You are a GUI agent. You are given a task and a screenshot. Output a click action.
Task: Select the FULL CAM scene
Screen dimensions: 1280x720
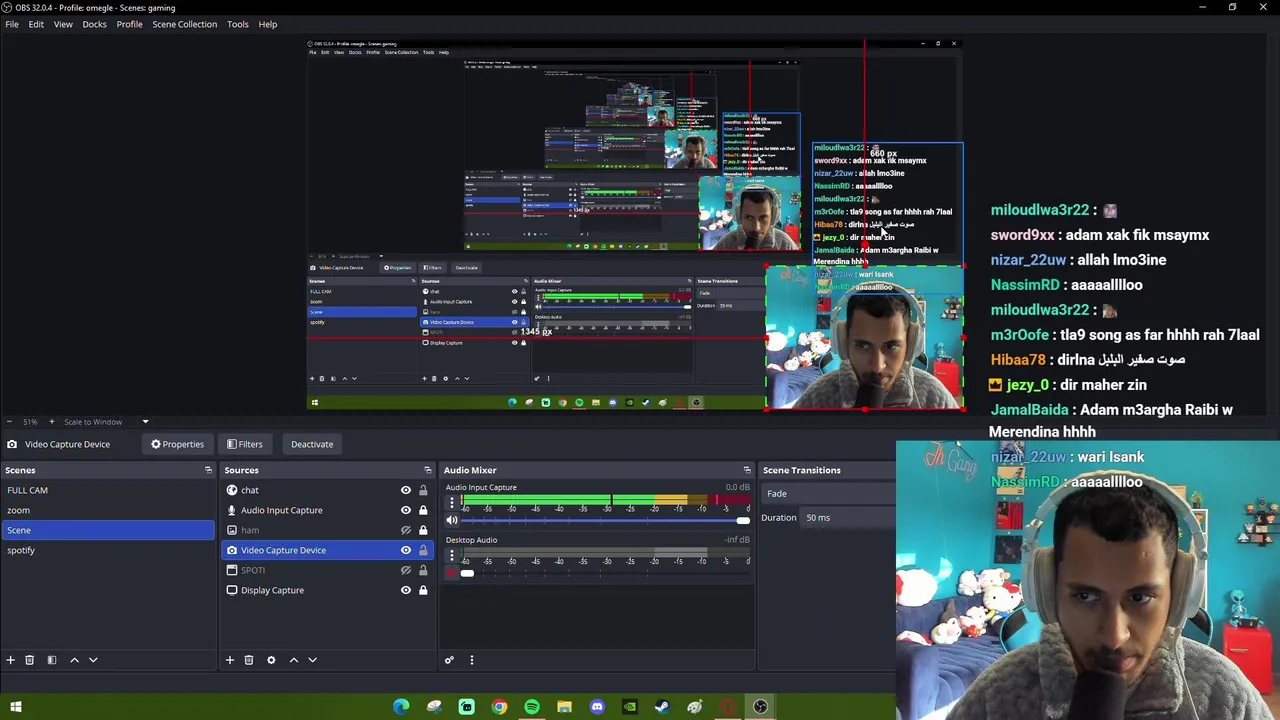click(x=108, y=490)
